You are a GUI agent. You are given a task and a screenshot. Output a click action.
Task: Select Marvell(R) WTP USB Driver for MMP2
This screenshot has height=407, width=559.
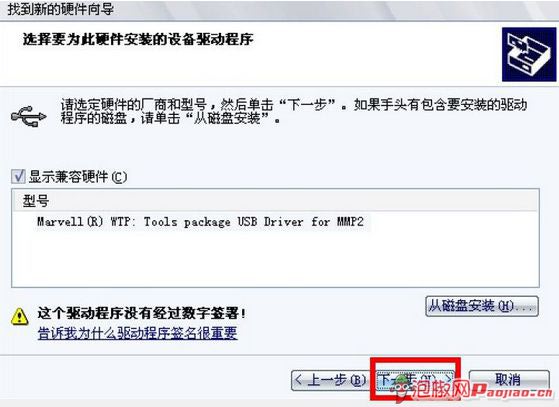click(x=200, y=222)
